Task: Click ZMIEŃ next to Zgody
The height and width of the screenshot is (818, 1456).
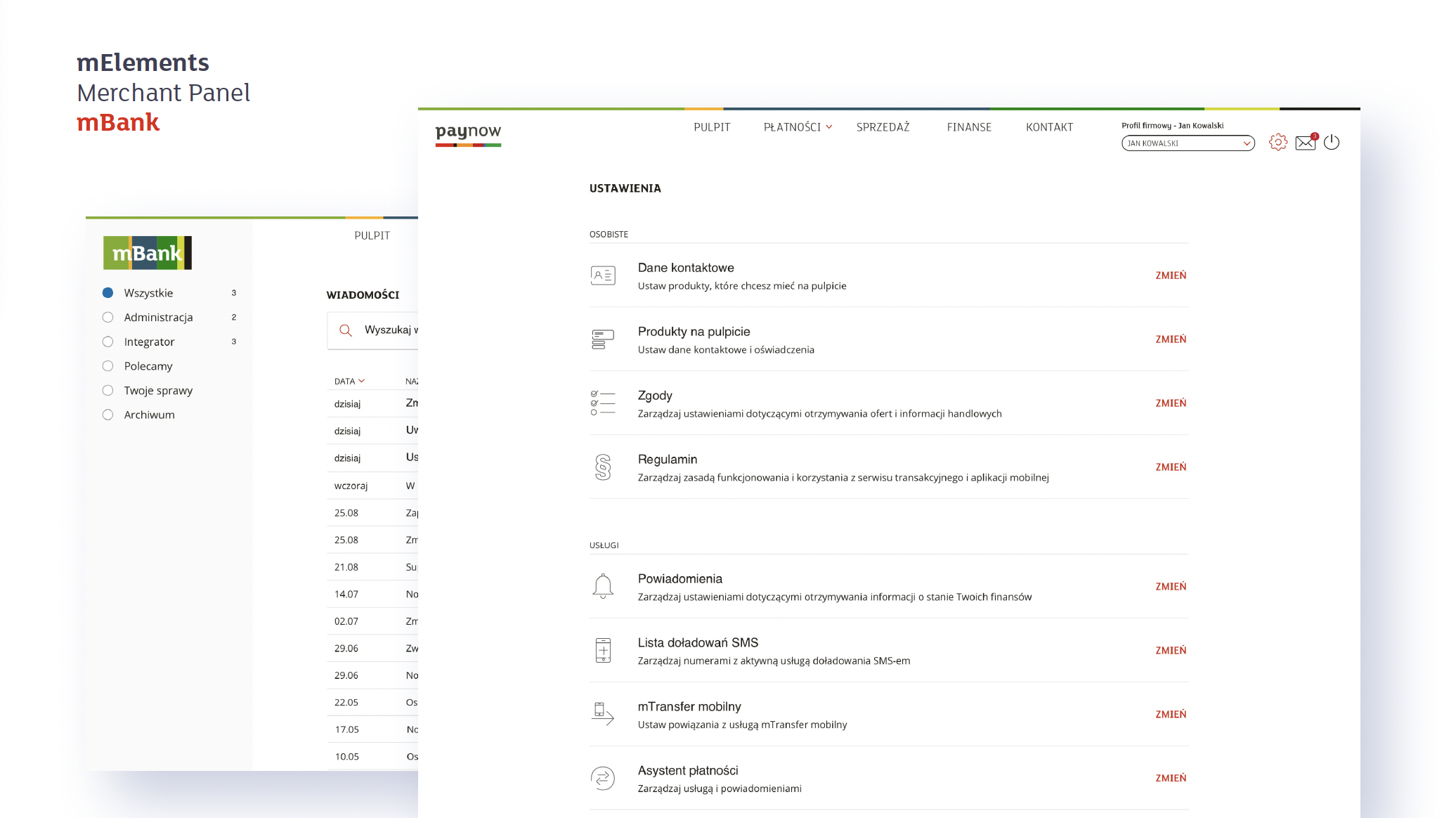Action: click(1171, 403)
